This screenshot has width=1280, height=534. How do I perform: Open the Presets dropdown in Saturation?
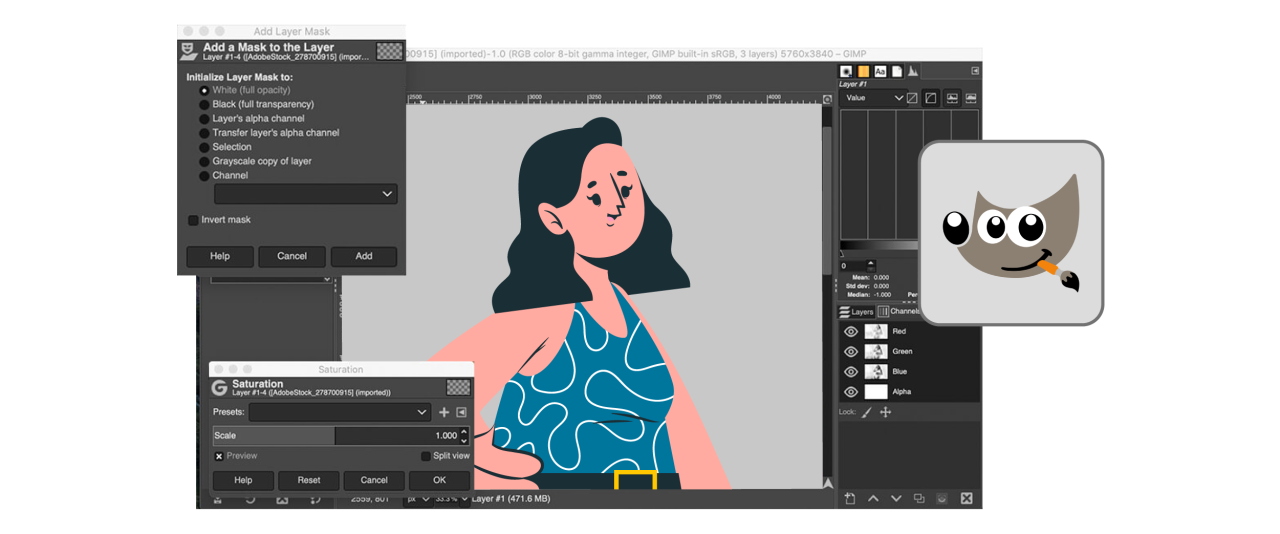pyautogui.click(x=340, y=412)
